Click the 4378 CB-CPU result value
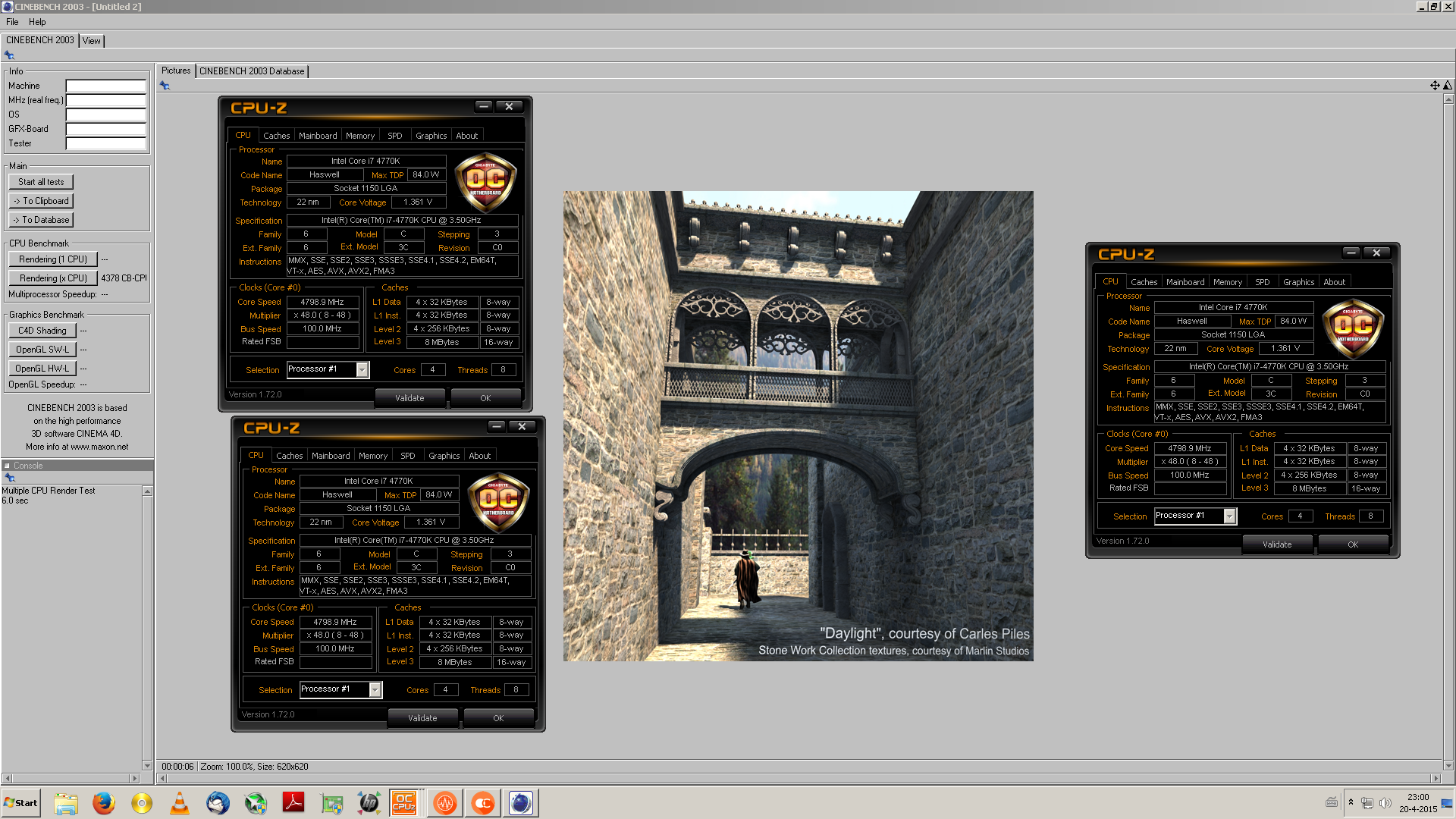 [124, 278]
